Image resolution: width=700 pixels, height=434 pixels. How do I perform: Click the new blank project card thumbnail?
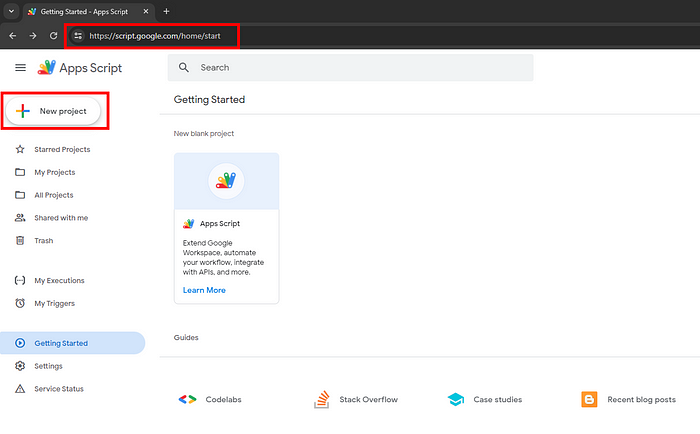click(226, 181)
